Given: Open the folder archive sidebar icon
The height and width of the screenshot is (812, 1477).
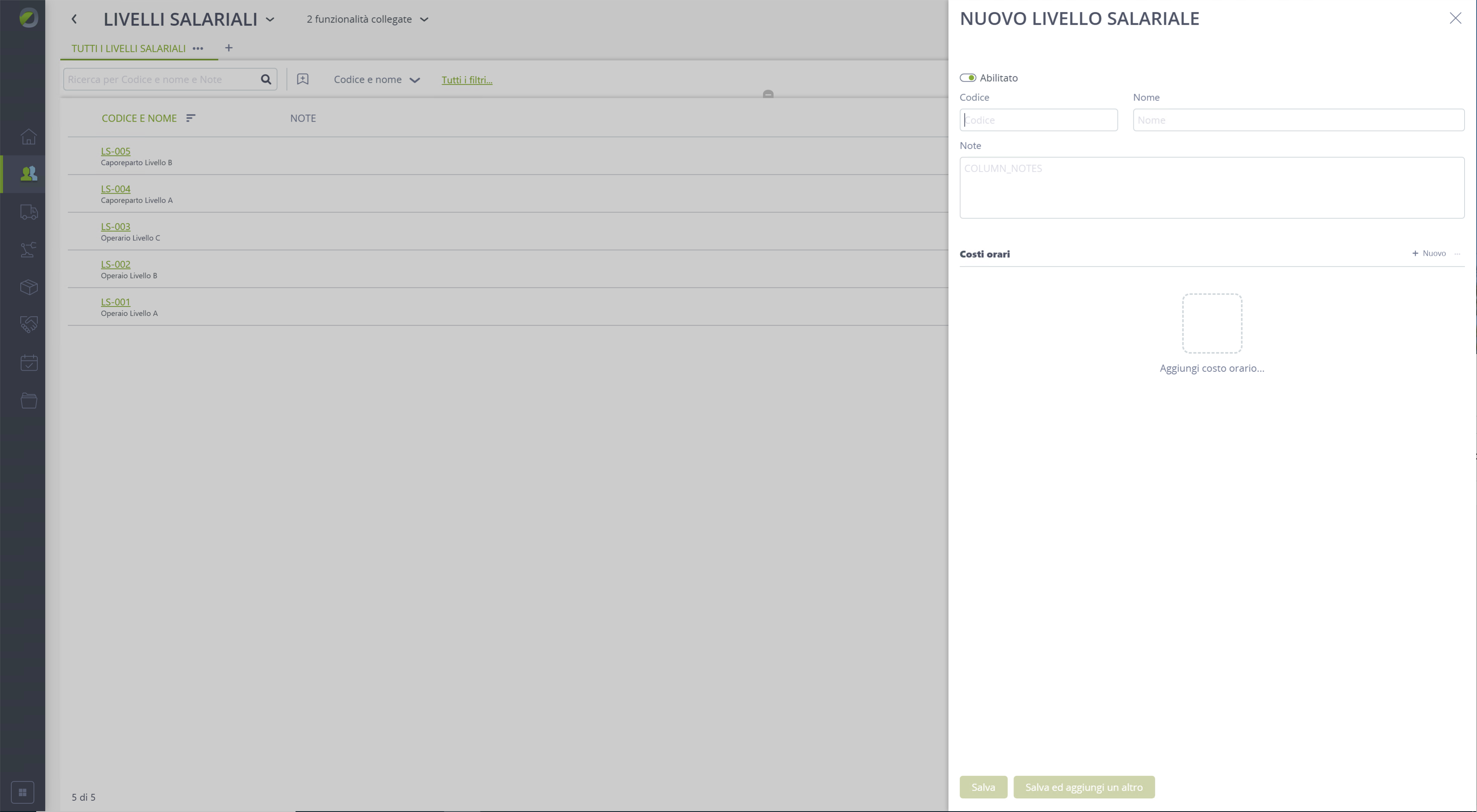Looking at the screenshot, I should pos(29,400).
